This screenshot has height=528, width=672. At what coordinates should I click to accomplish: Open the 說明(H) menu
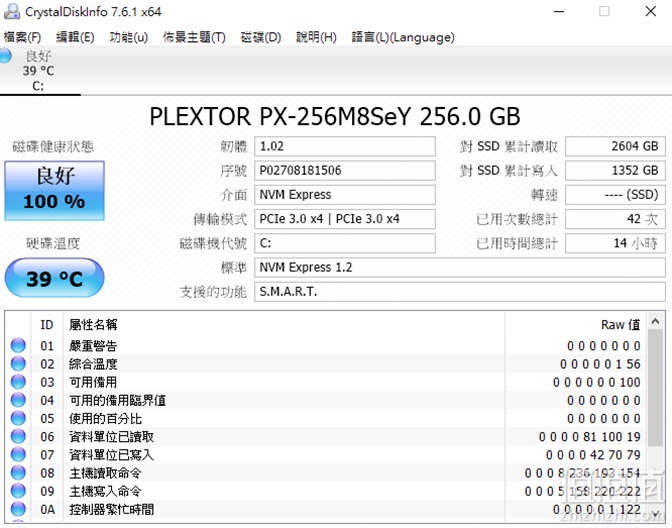(316, 37)
